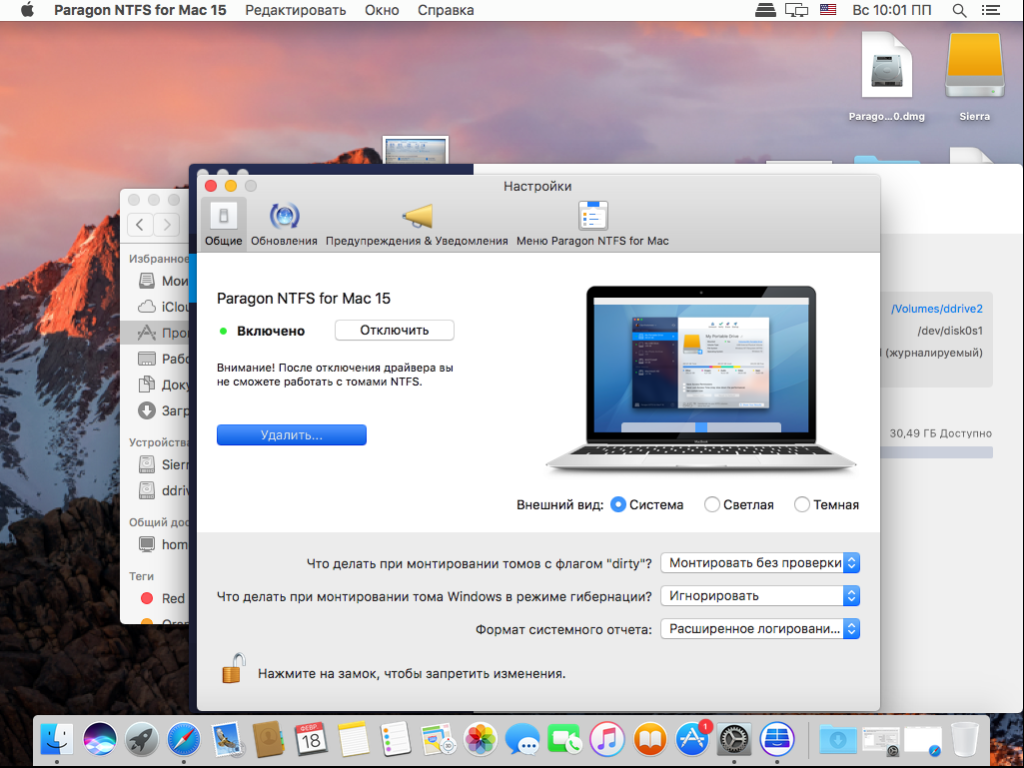Launch Safari from the Dock
Viewport: 1024px width, 768px height.
coord(184,739)
